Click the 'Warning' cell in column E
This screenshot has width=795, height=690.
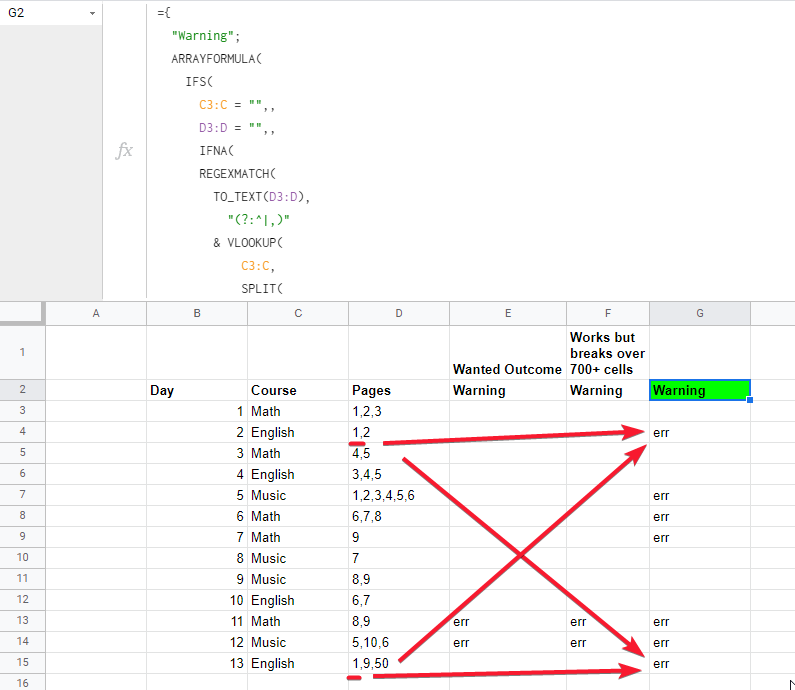coord(508,390)
